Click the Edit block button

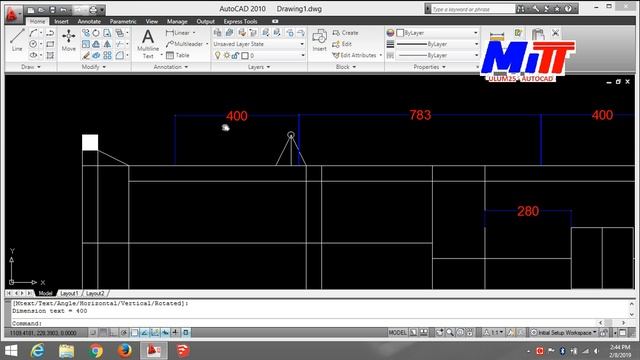tap(342, 44)
